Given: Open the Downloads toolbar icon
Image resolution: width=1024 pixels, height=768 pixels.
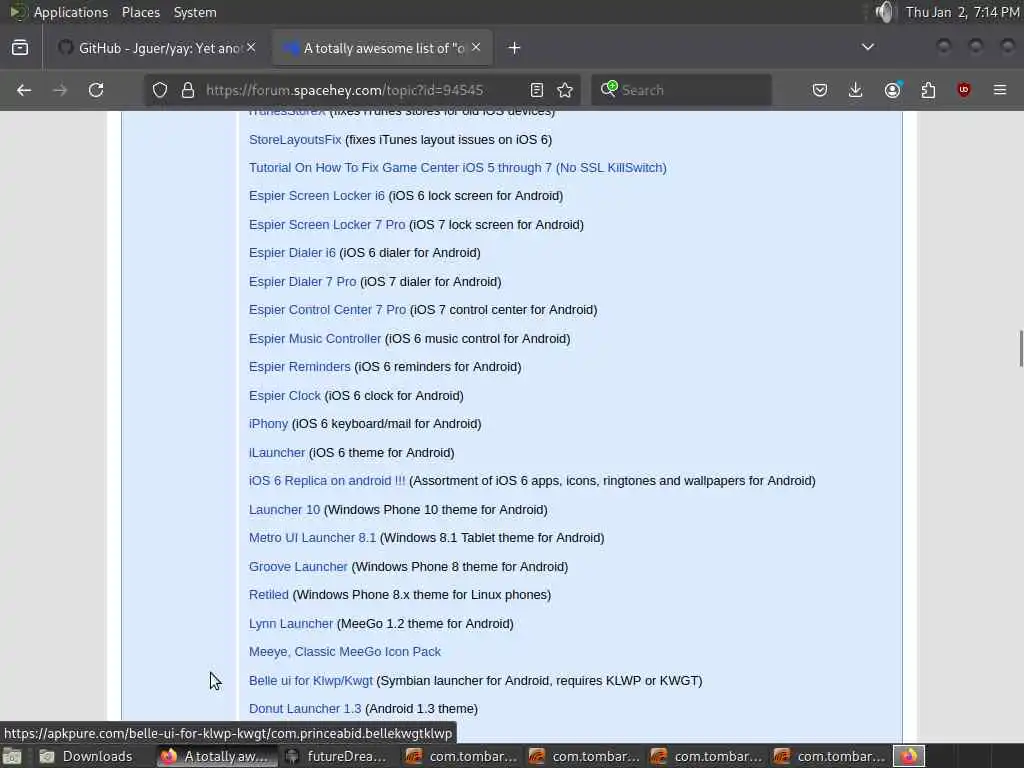Looking at the screenshot, I should [x=856, y=90].
